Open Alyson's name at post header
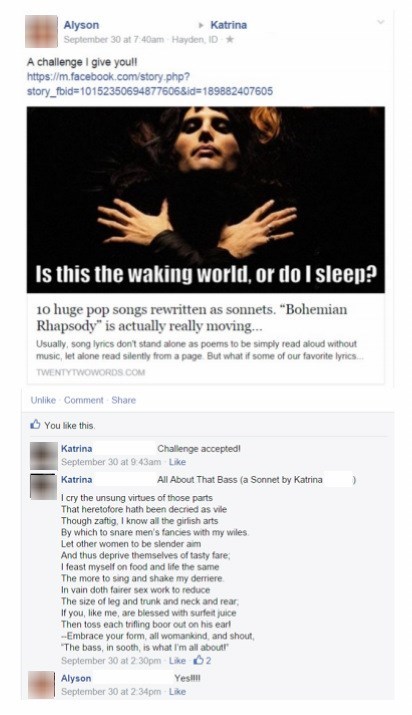The height and width of the screenshot is (715, 412). point(81,25)
